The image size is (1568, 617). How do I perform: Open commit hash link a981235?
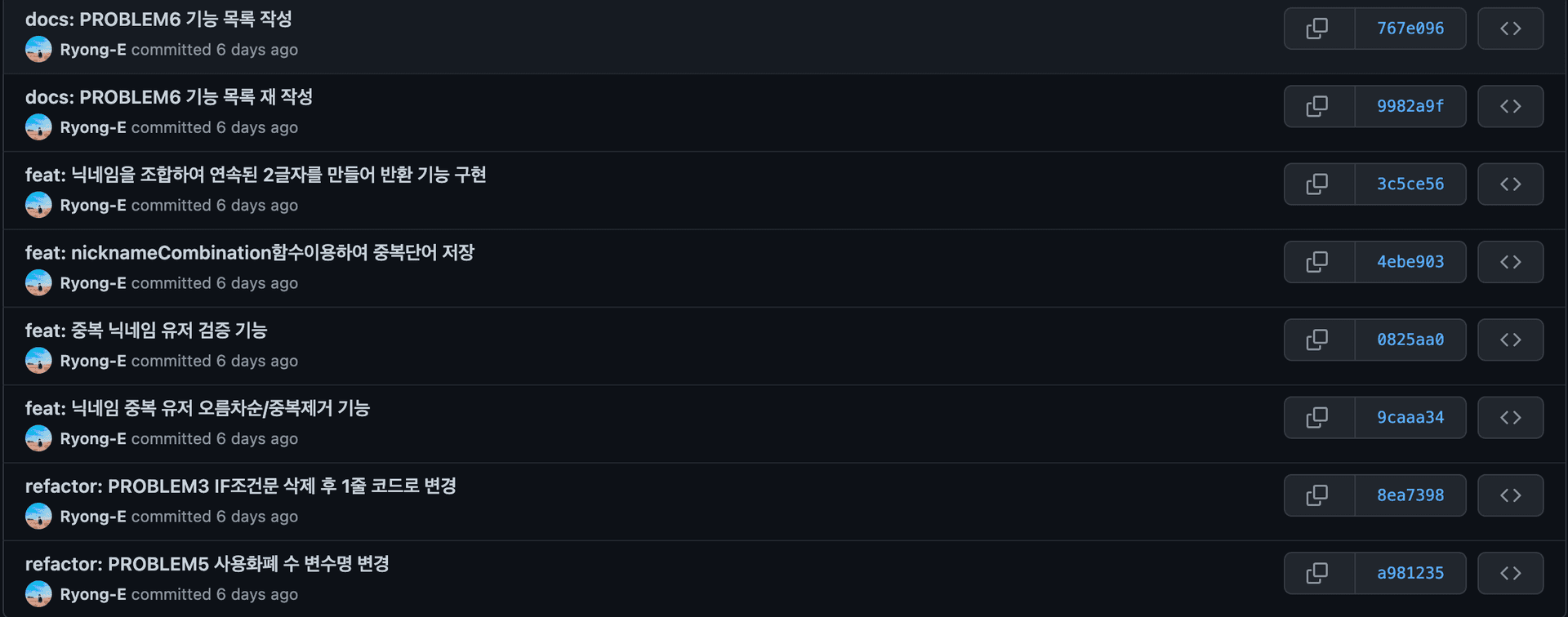click(x=1410, y=573)
